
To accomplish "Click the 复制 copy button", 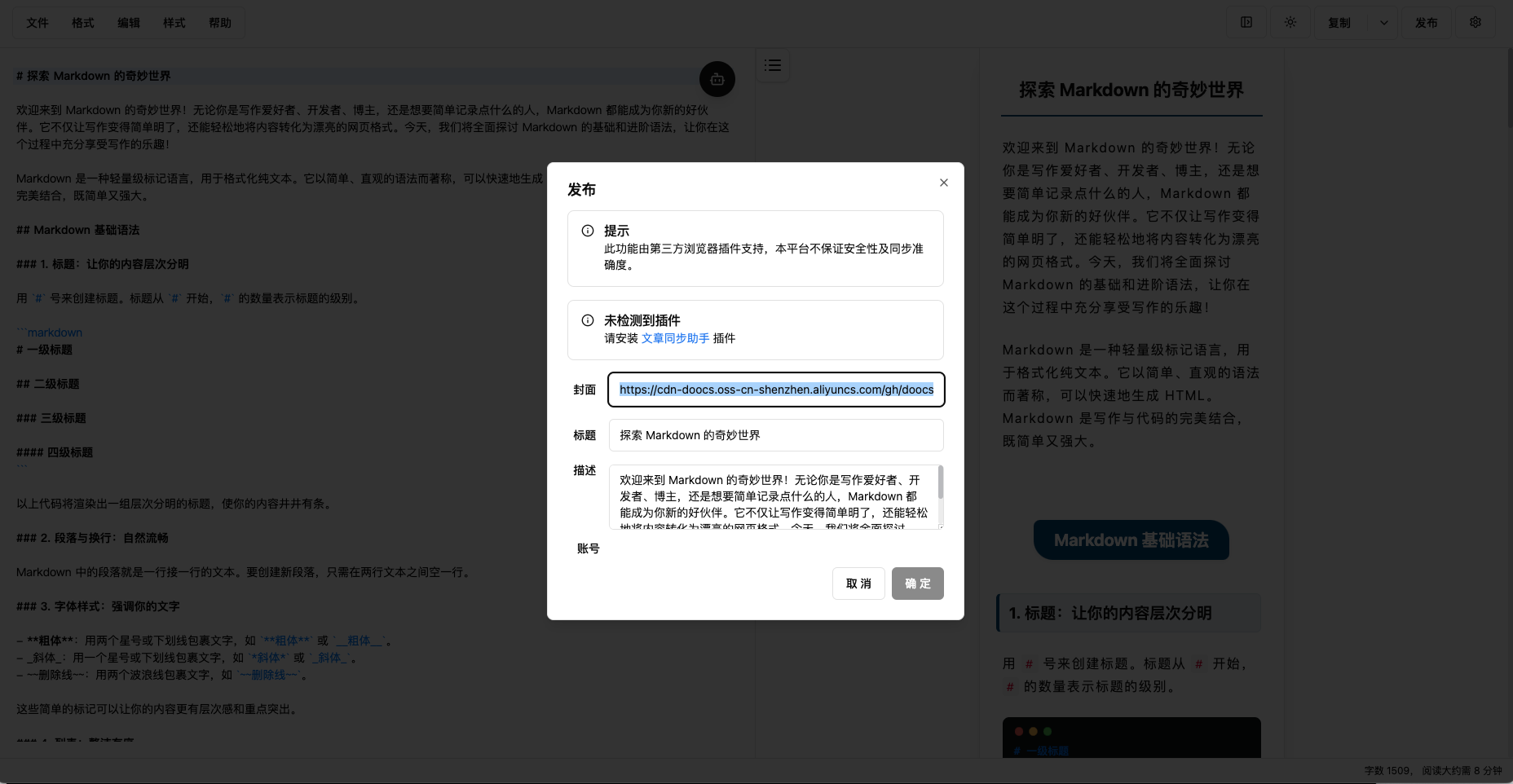I will pyautogui.click(x=1339, y=22).
